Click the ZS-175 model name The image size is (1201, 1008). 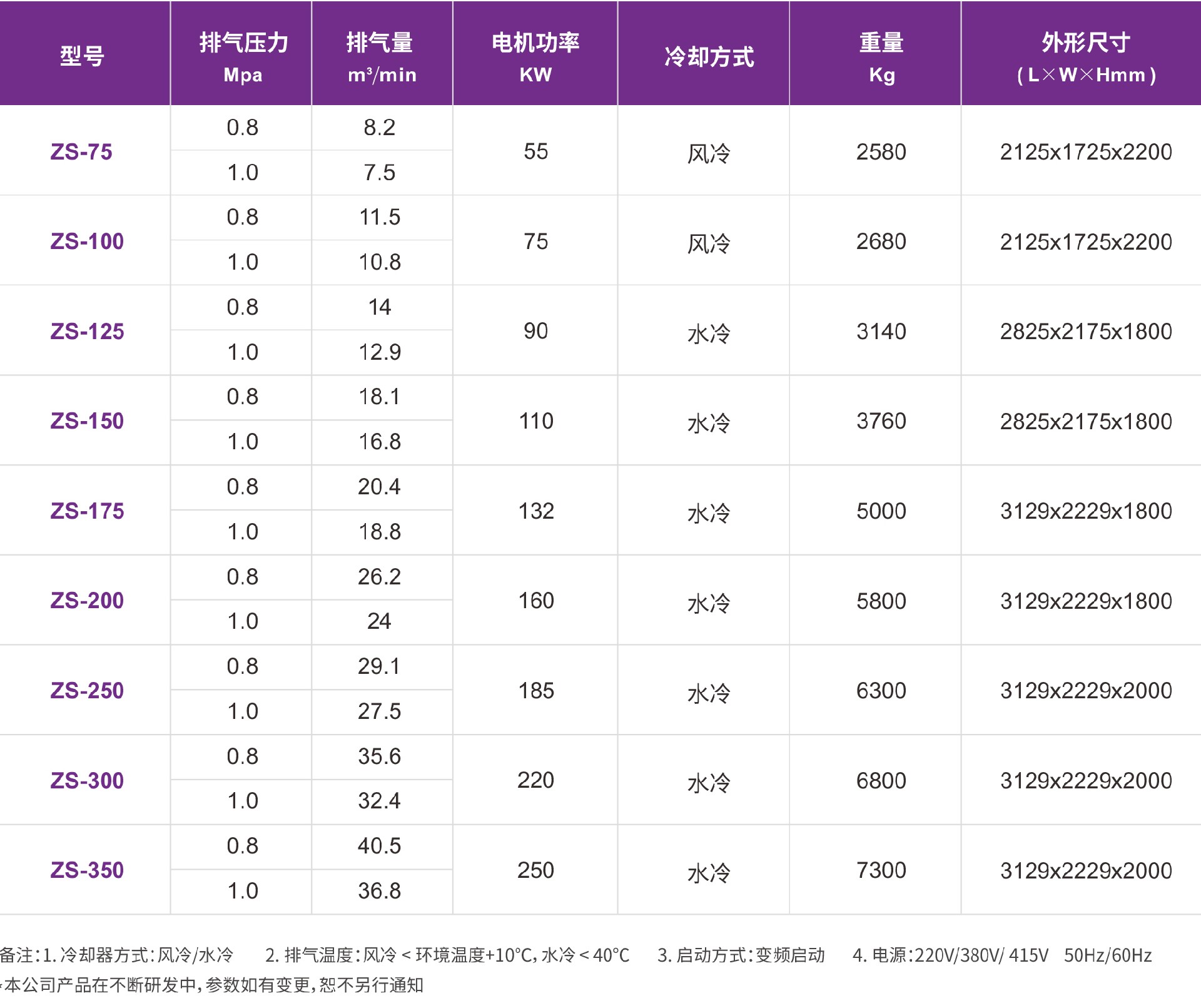pyautogui.click(x=87, y=511)
